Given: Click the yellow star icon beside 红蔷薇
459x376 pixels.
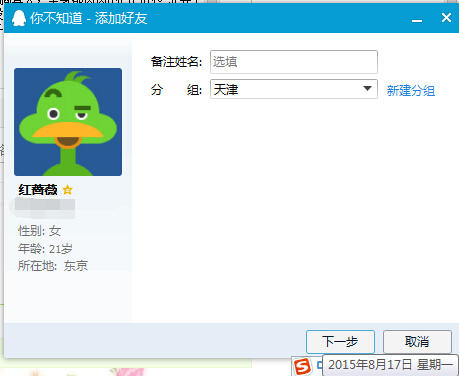Looking at the screenshot, I should (x=68, y=190).
